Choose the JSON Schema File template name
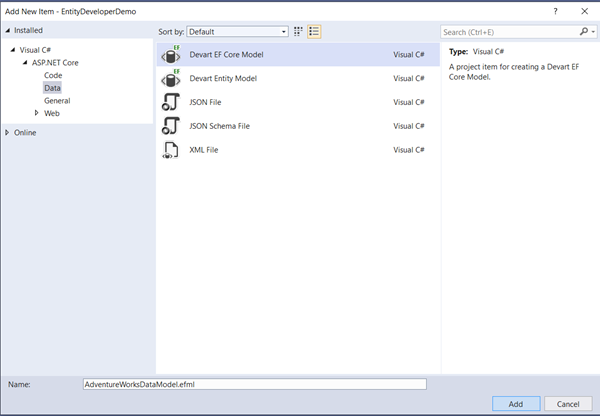 [x=219, y=126]
